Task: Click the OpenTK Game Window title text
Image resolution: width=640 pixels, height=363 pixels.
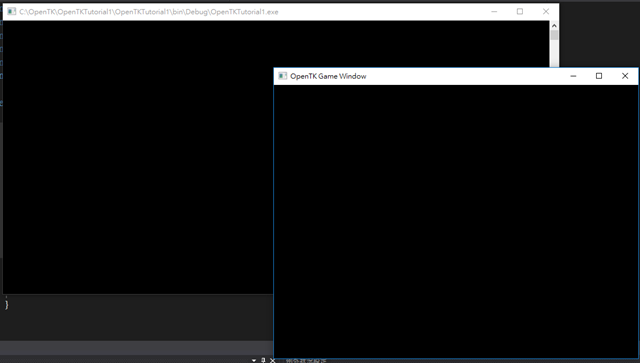Action: 328,76
